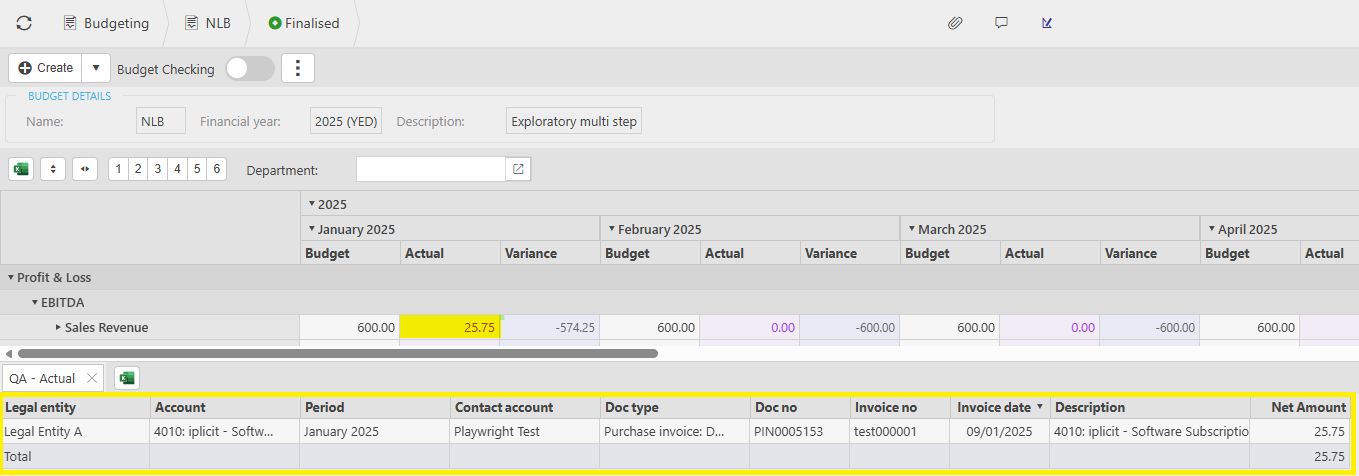Click the checkmark tasks icon at top right
This screenshot has width=1359, height=476.
1047,23
